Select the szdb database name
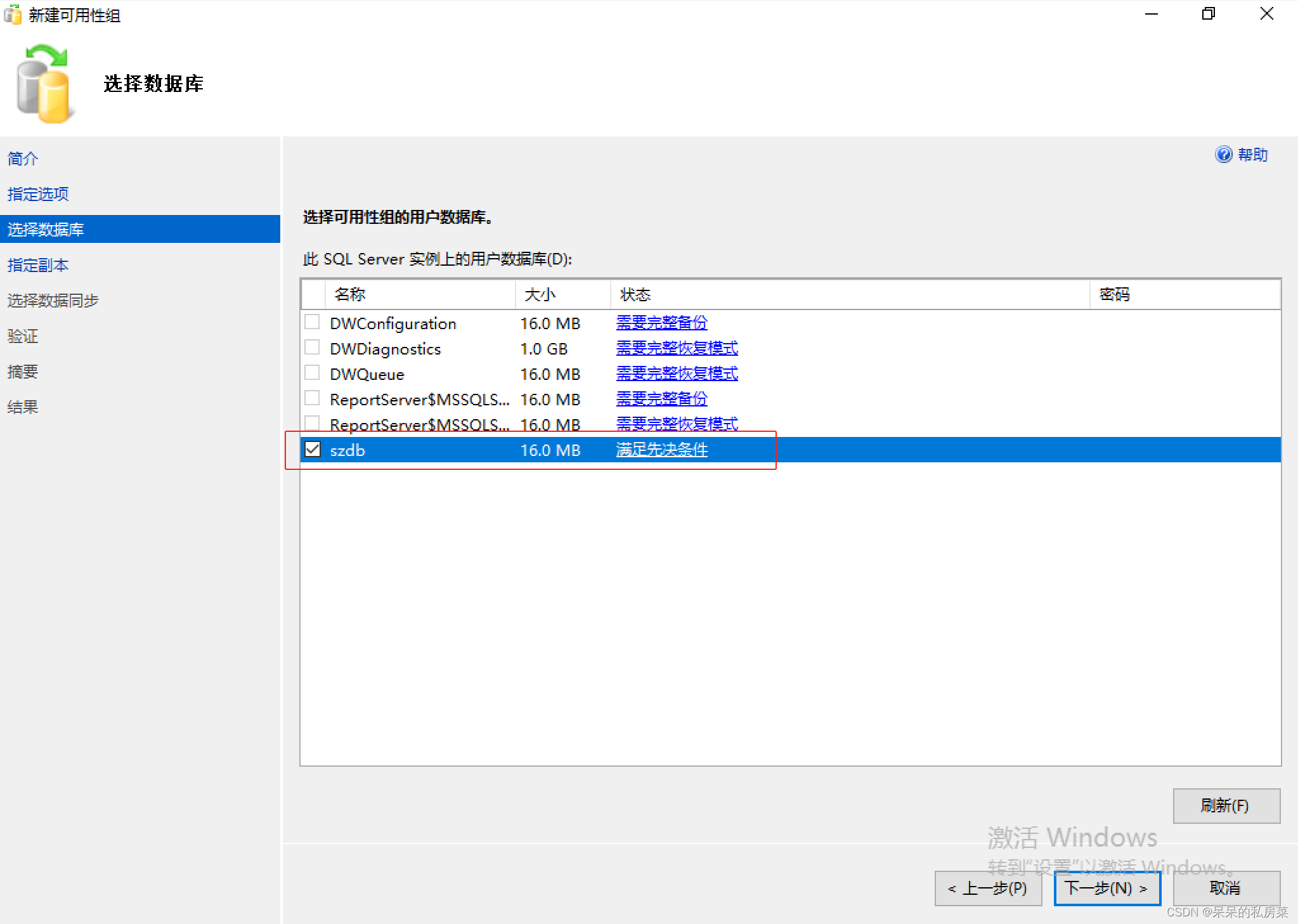This screenshot has height=924, width=1298. coord(347,450)
